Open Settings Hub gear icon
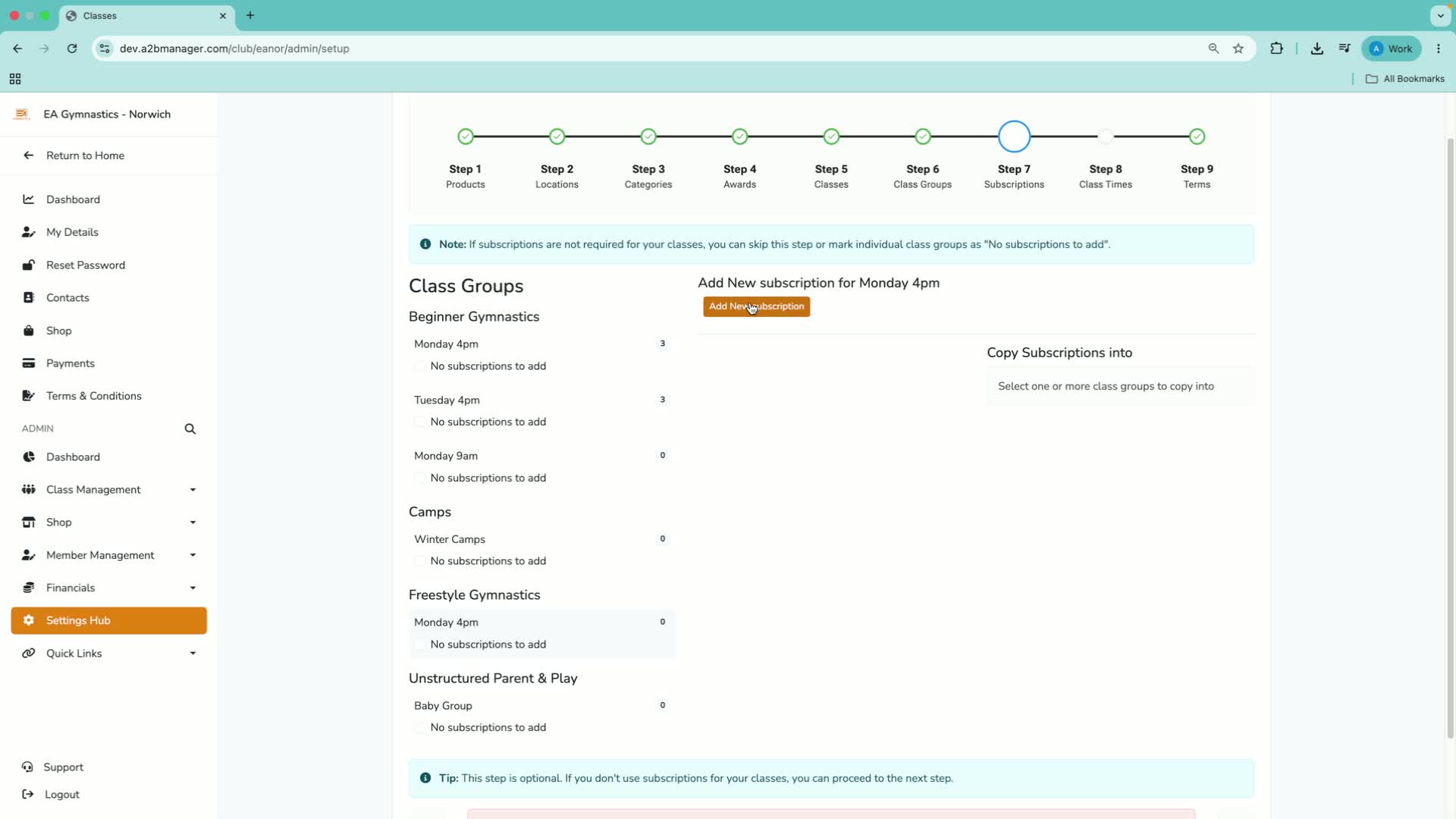 click(x=29, y=620)
